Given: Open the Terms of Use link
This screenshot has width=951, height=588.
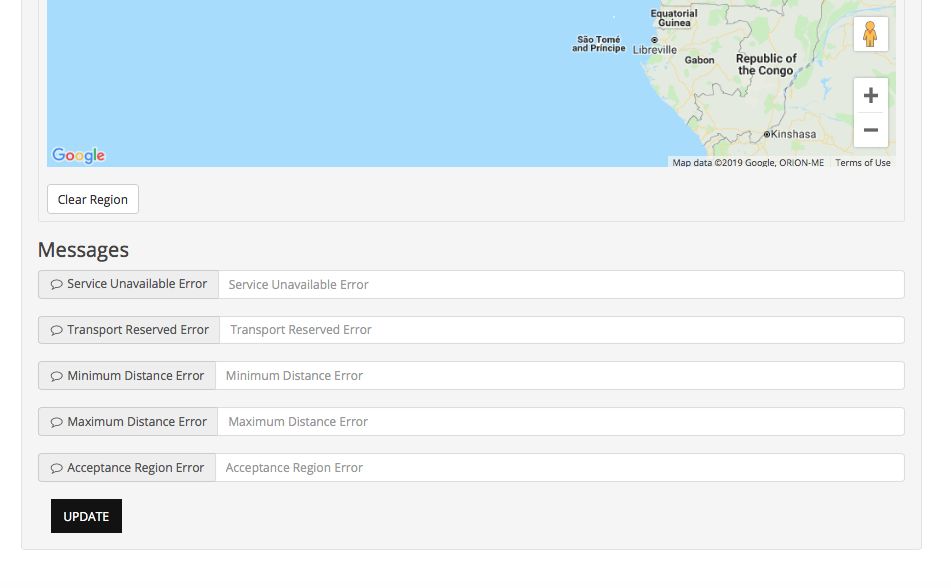Looking at the screenshot, I should click(862, 163).
